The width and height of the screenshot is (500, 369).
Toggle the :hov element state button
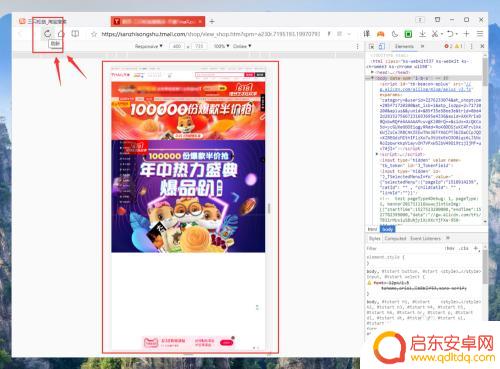450,248
